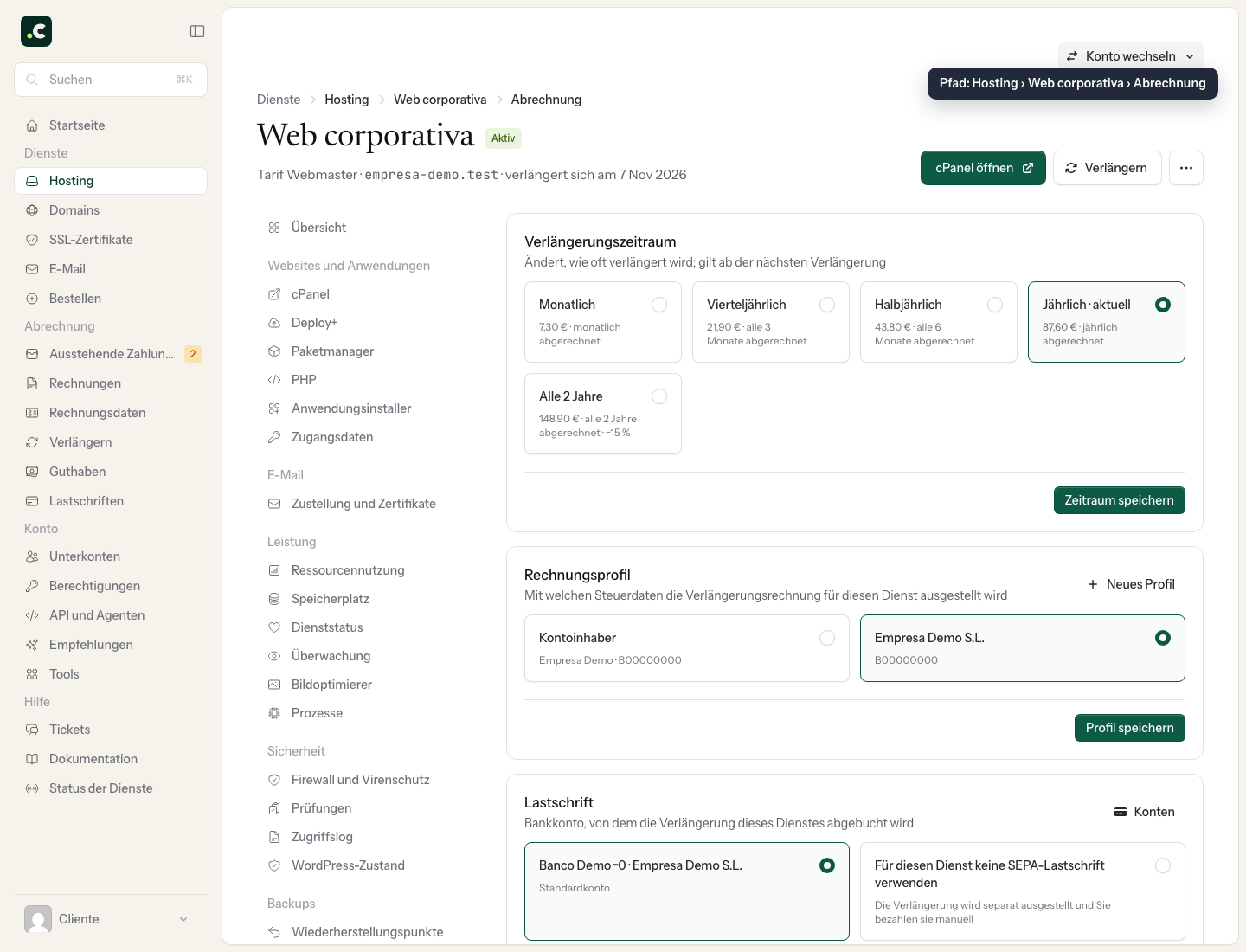Click the Firewall und Virenschutz shield icon
Image resolution: width=1246 pixels, height=952 pixels.
tap(274, 780)
